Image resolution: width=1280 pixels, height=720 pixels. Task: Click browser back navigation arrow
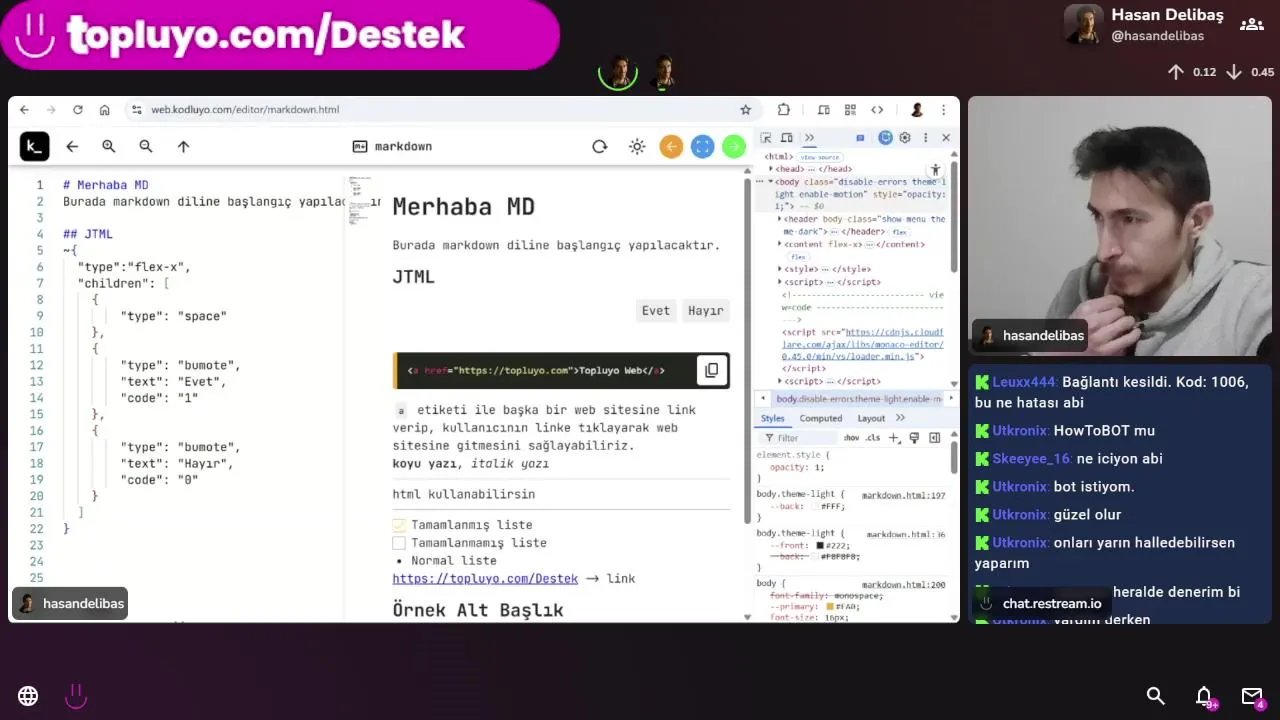coord(24,110)
